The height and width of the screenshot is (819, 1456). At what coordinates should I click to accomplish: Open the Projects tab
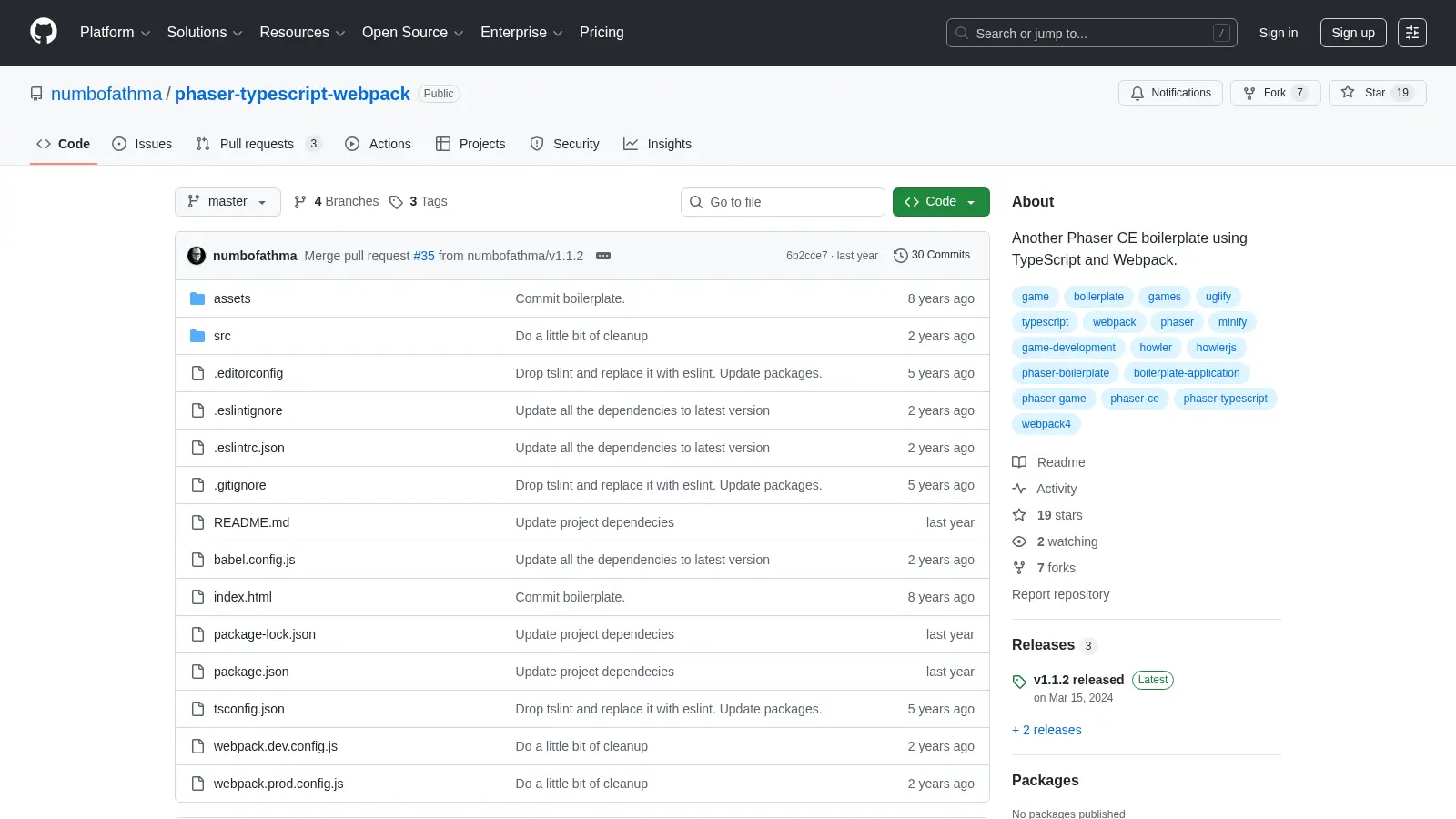coord(470,144)
